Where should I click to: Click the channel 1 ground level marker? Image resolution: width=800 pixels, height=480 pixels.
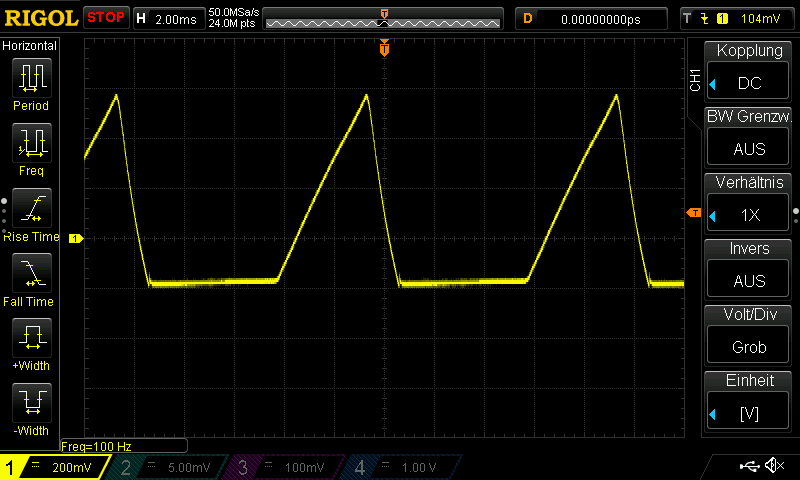pyautogui.click(x=76, y=238)
